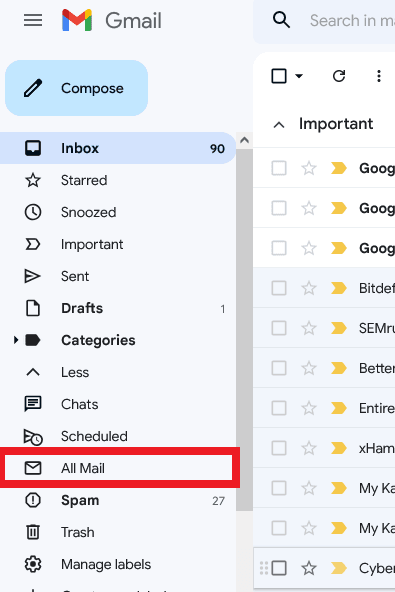Click the Spam count 27
This screenshot has height=592, width=395.
(x=218, y=501)
